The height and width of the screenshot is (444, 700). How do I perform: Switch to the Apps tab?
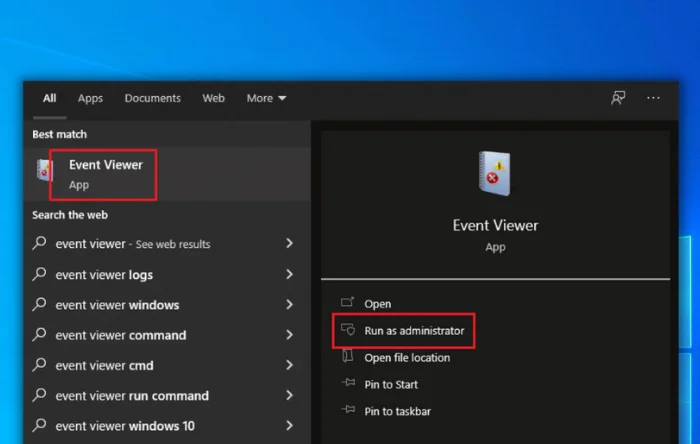pyautogui.click(x=90, y=98)
